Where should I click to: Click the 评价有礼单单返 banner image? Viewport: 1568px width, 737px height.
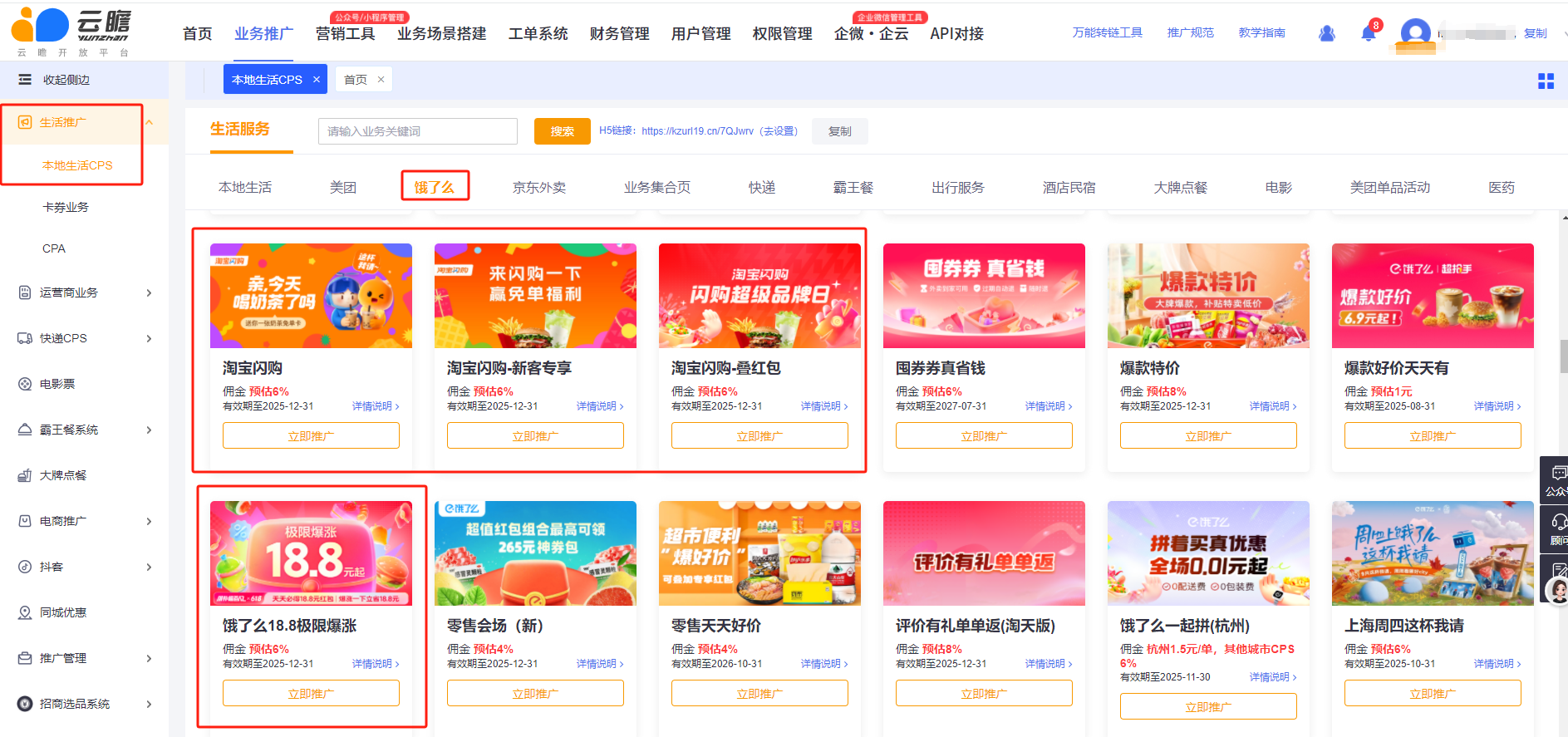pos(984,553)
